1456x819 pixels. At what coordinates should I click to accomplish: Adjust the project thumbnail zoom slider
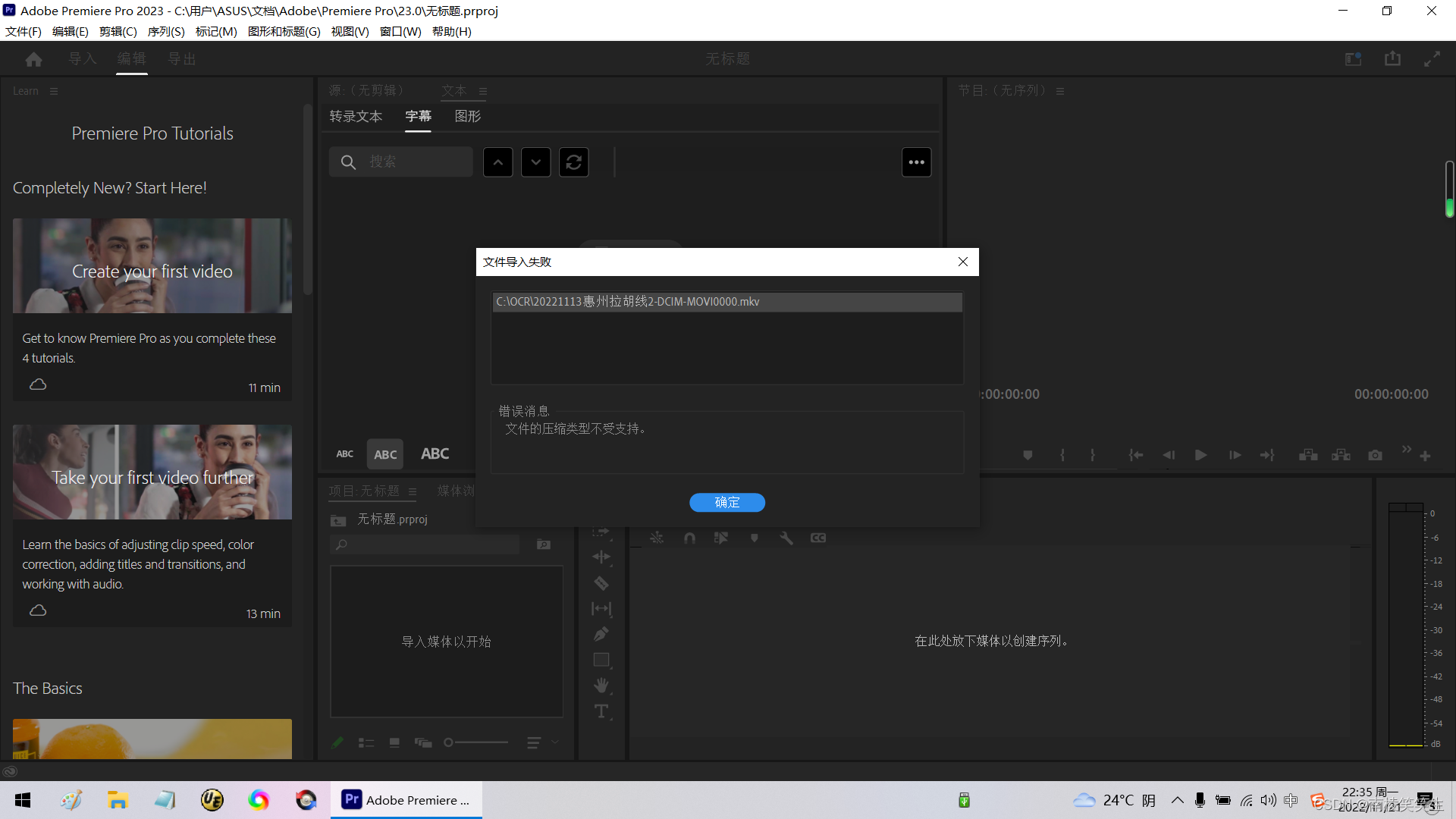(x=477, y=742)
